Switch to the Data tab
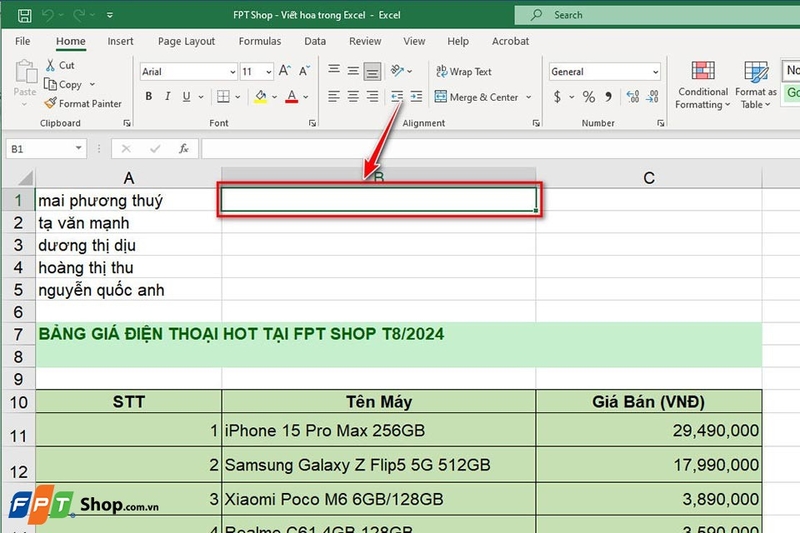 315,41
